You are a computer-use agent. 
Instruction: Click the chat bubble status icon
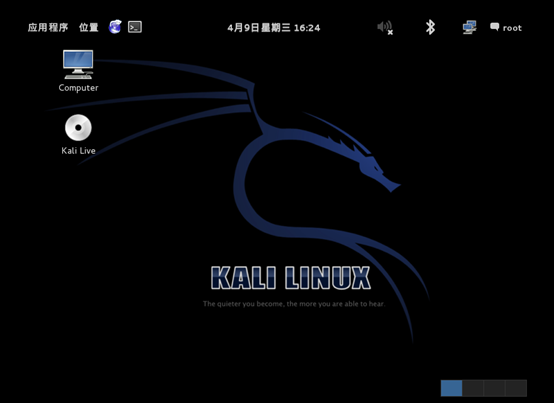pos(495,27)
